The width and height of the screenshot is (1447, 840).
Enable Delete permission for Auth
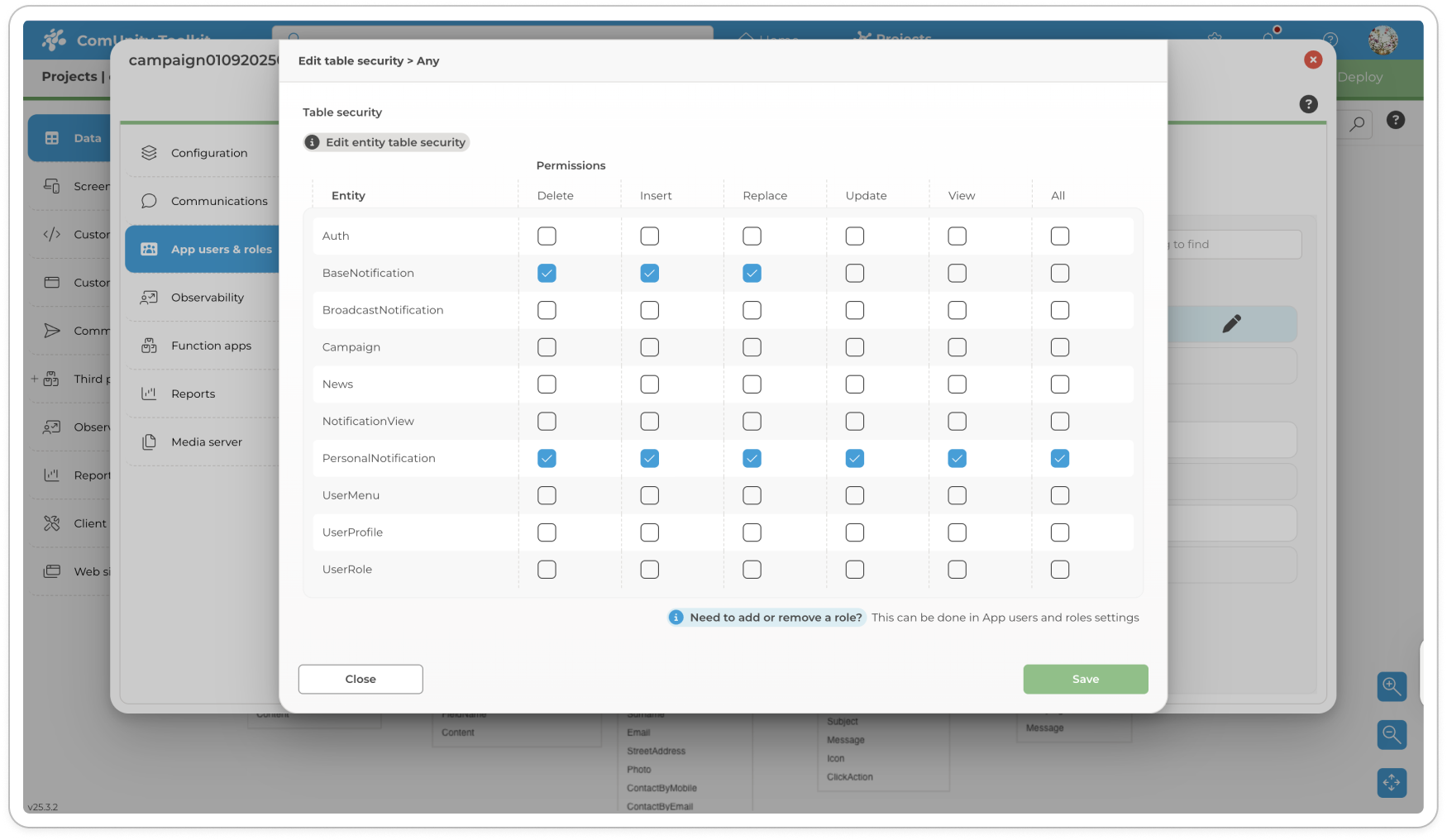tap(547, 236)
